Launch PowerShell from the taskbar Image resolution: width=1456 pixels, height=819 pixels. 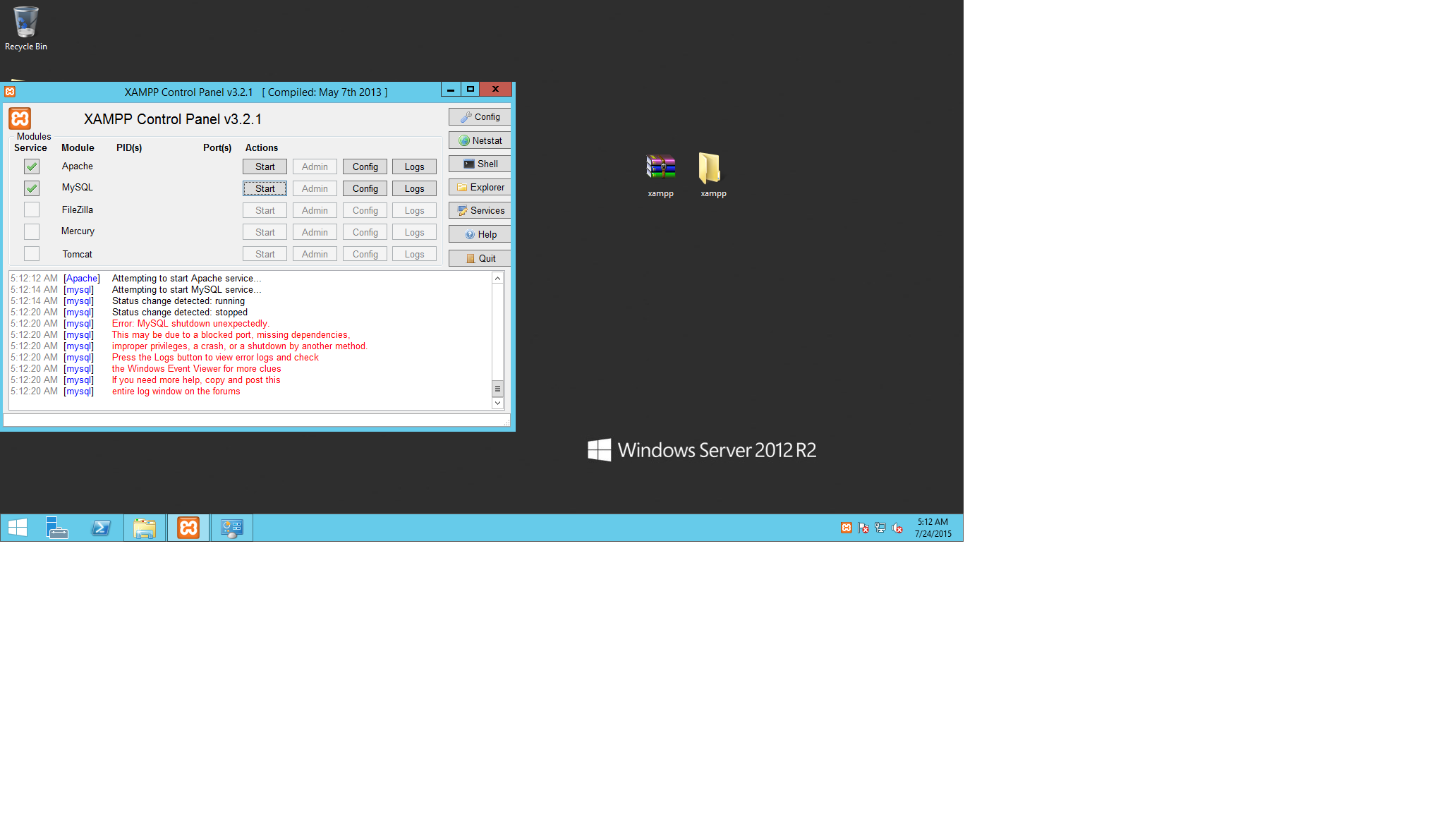[x=101, y=528]
